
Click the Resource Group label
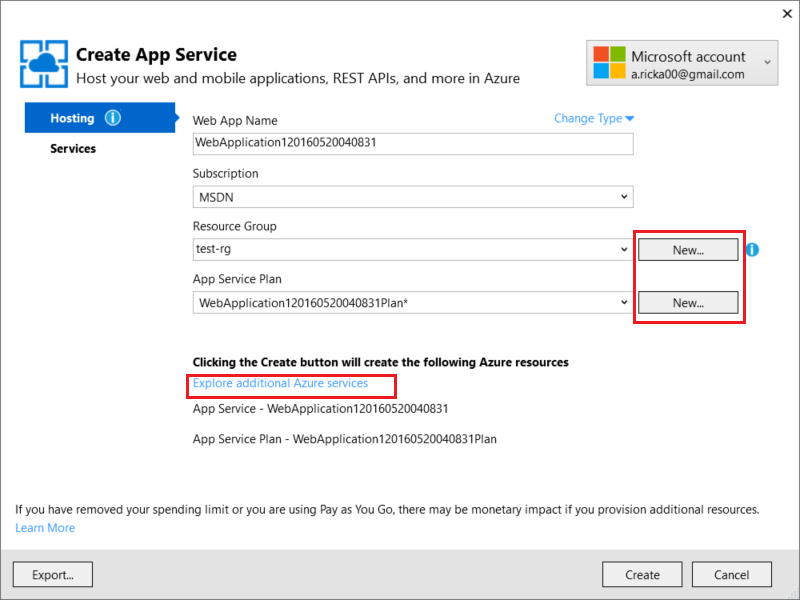click(x=235, y=226)
